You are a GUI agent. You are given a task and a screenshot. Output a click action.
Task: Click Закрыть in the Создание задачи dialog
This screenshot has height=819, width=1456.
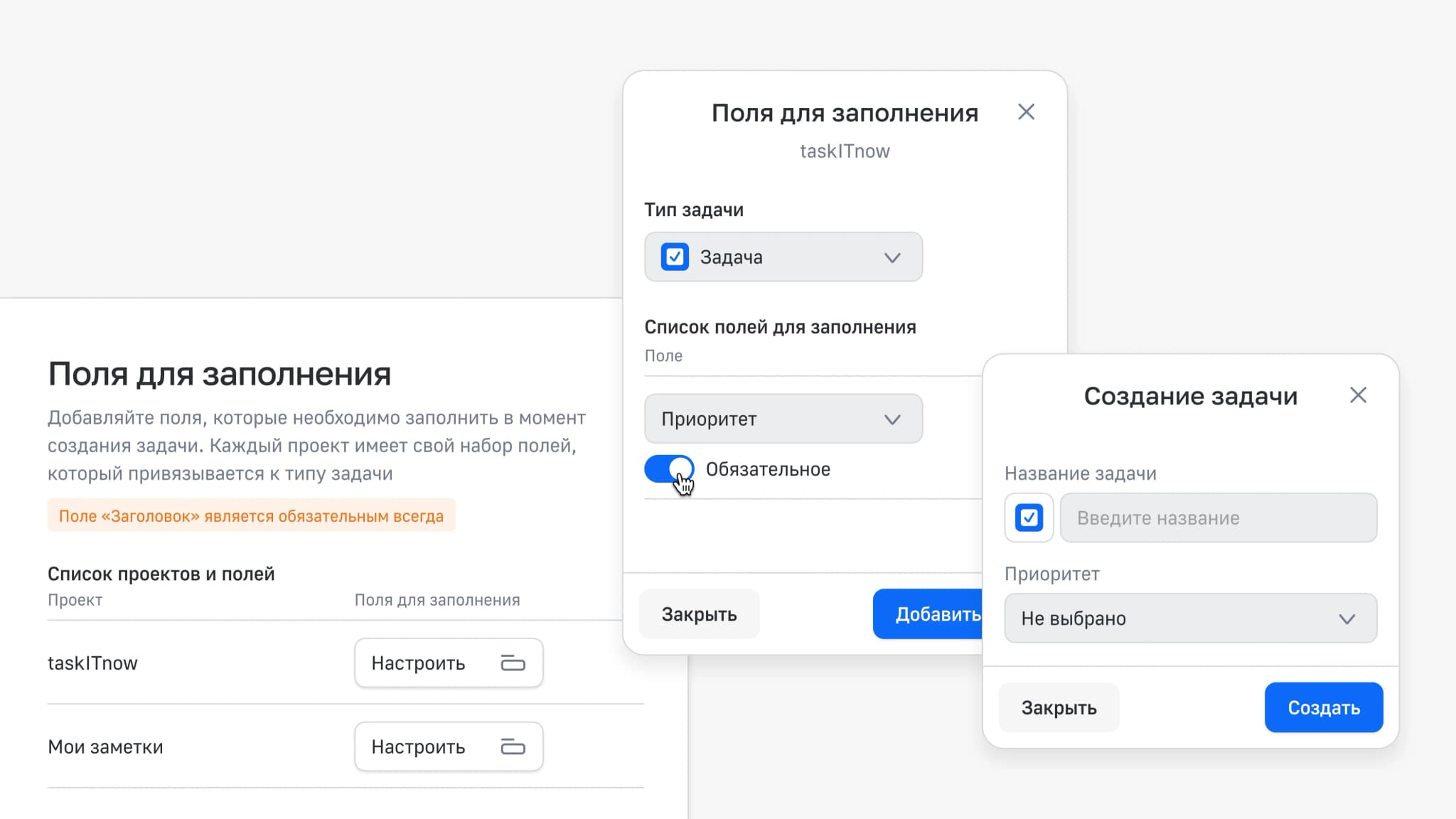[x=1059, y=708]
